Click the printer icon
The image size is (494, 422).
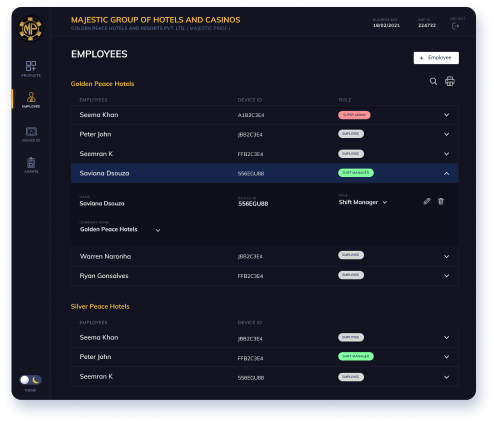pyautogui.click(x=450, y=81)
